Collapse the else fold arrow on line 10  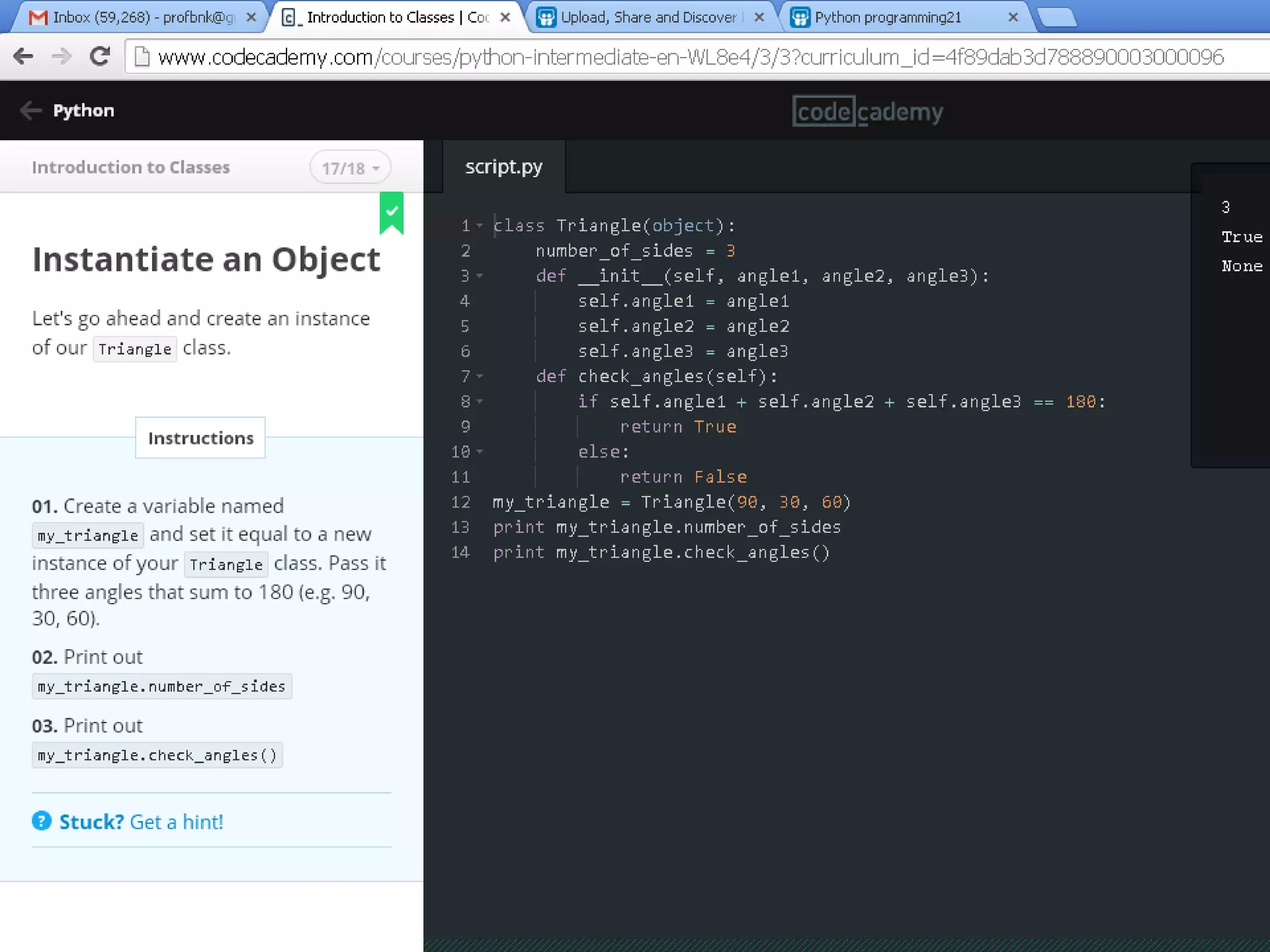tap(479, 452)
